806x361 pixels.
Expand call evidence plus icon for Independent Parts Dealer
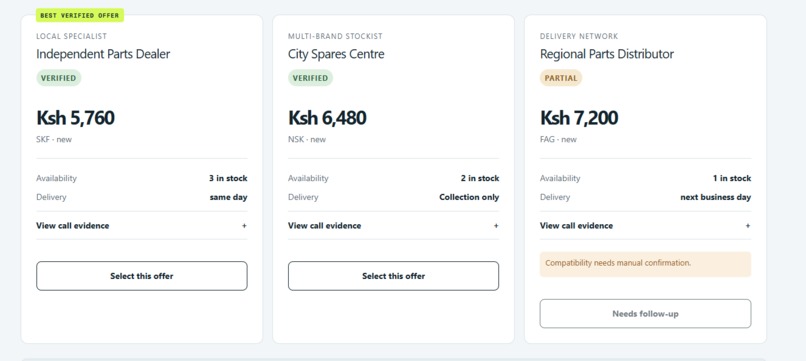click(x=244, y=226)
